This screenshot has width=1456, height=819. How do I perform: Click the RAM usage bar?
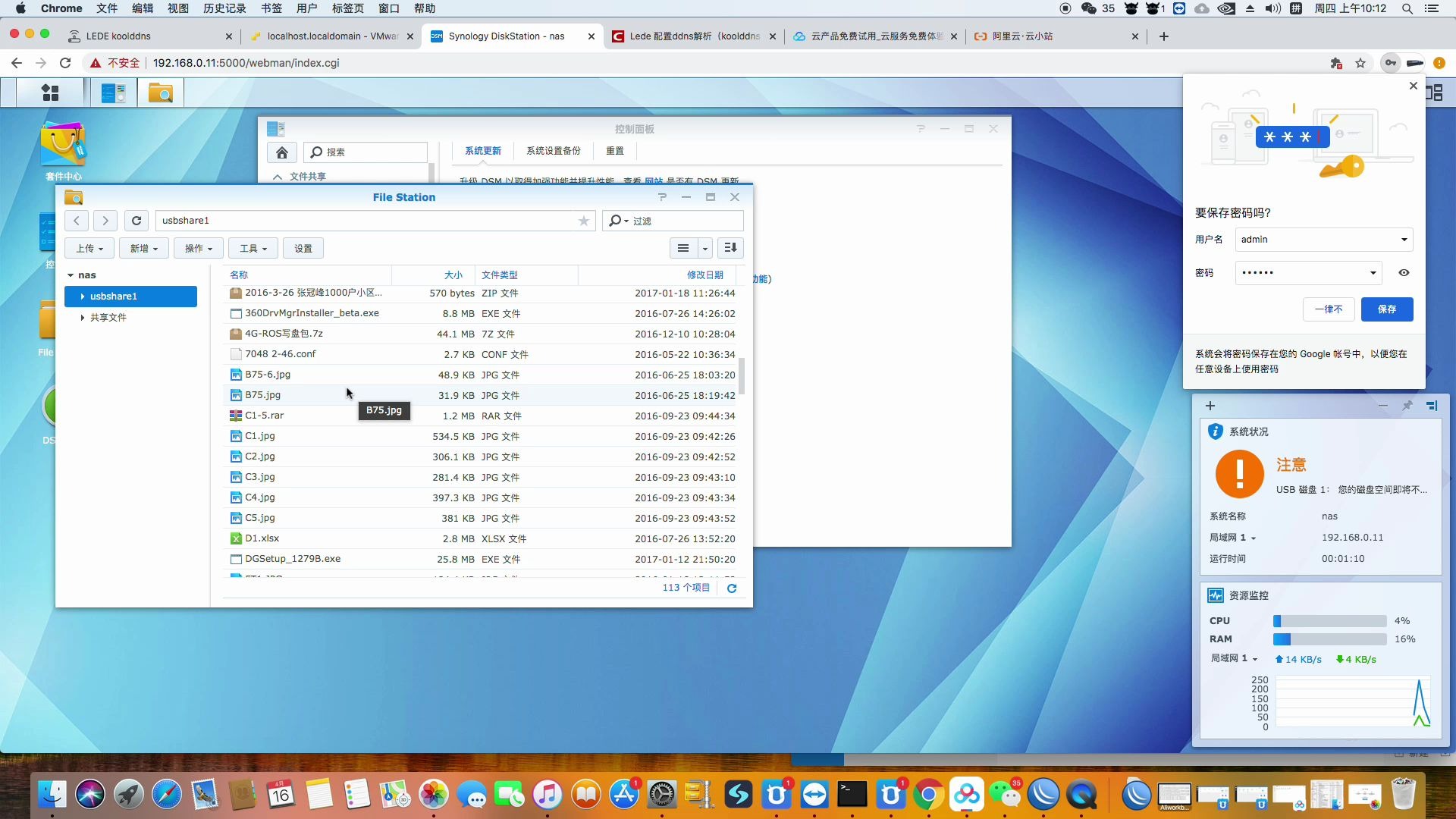tap(1330, 639)
